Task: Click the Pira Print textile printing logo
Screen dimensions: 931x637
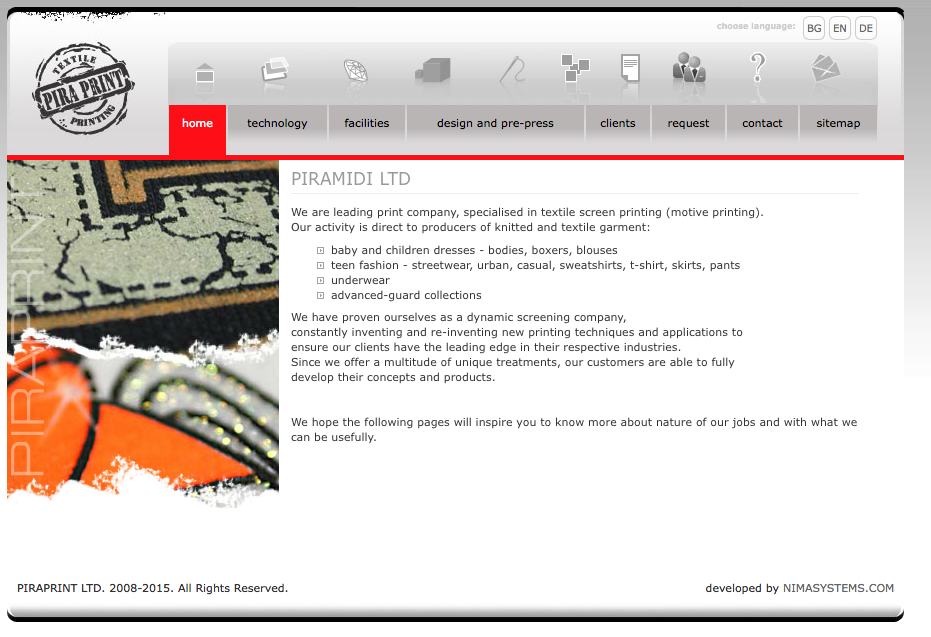Action: (81, 89)
